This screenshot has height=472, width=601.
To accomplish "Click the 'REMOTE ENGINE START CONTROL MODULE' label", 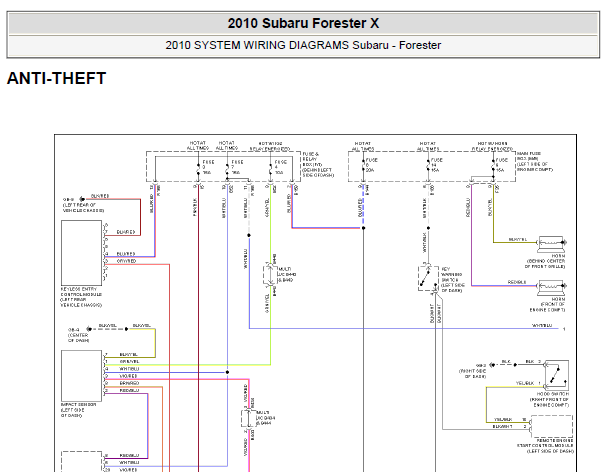I will (545, 446).
